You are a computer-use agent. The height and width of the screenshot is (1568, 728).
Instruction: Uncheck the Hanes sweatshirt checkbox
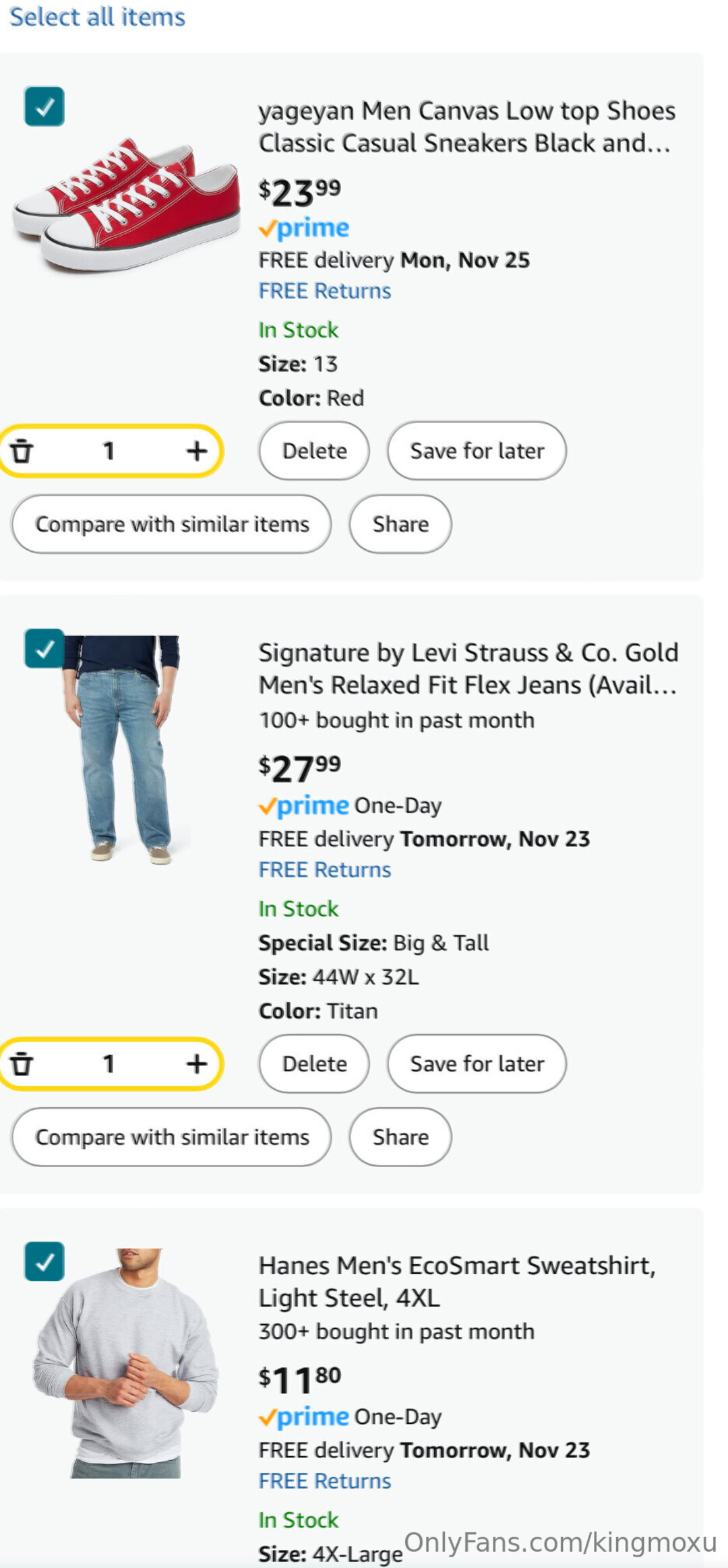[x=44, y=1261]
